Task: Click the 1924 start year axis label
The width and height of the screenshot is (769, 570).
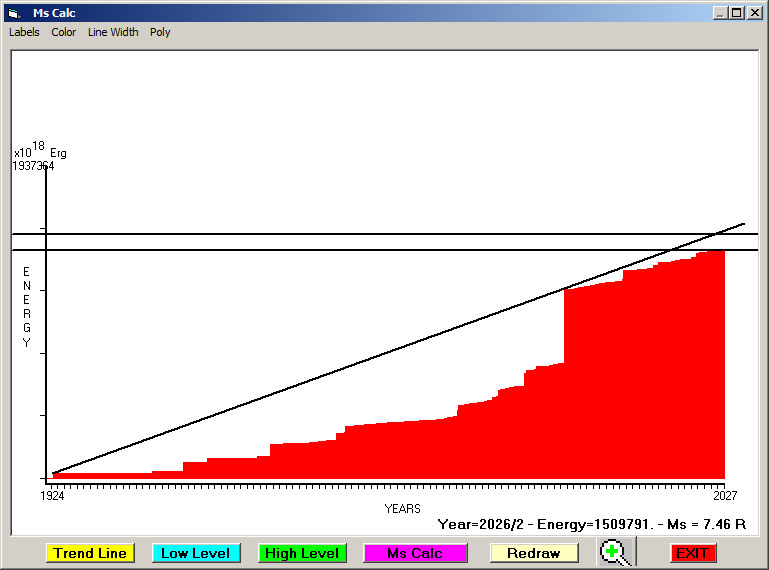Action: tap(52, 496)
